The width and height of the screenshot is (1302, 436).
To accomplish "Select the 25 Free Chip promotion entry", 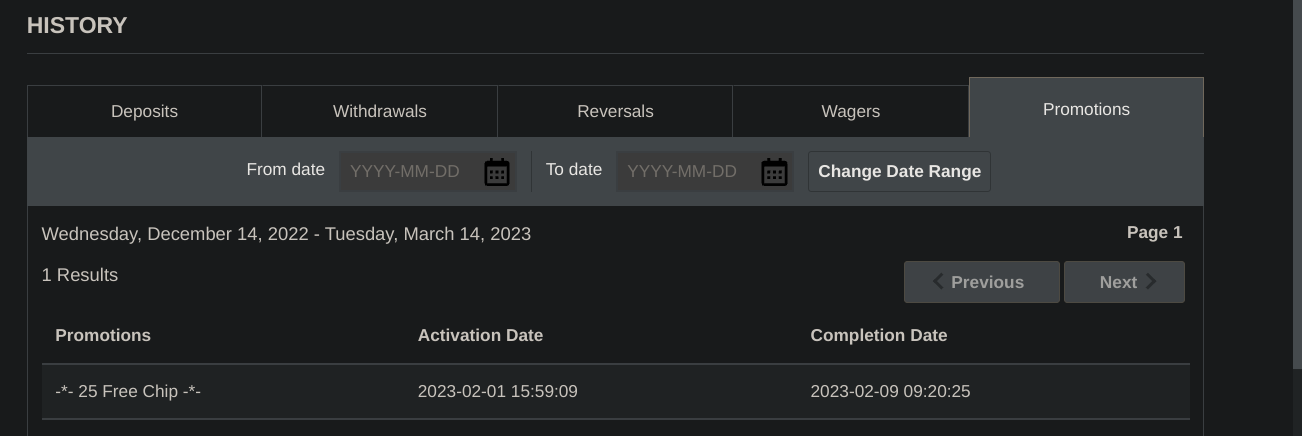I will (128, 391).
